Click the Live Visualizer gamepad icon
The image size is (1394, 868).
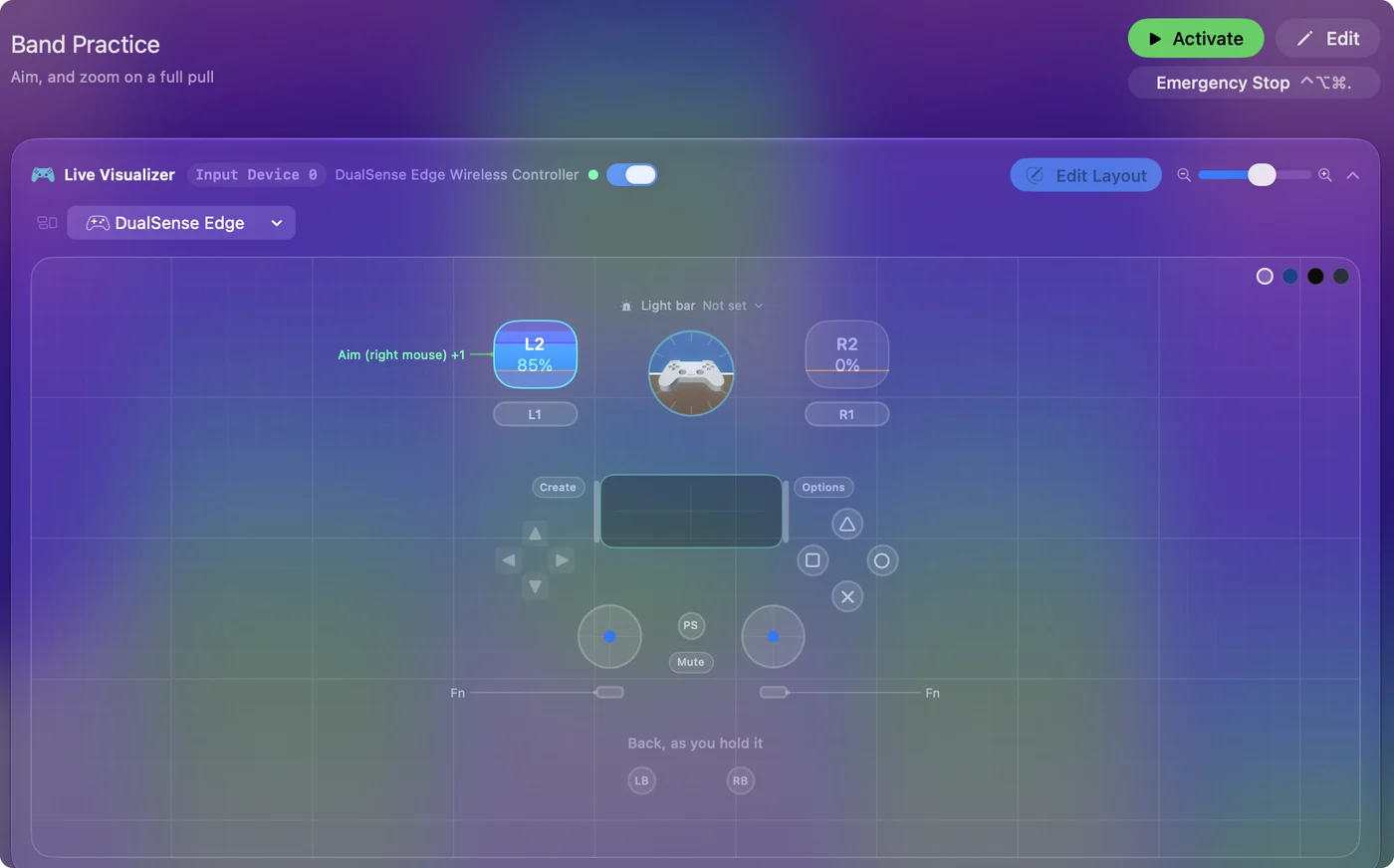(x=43, y=175)
